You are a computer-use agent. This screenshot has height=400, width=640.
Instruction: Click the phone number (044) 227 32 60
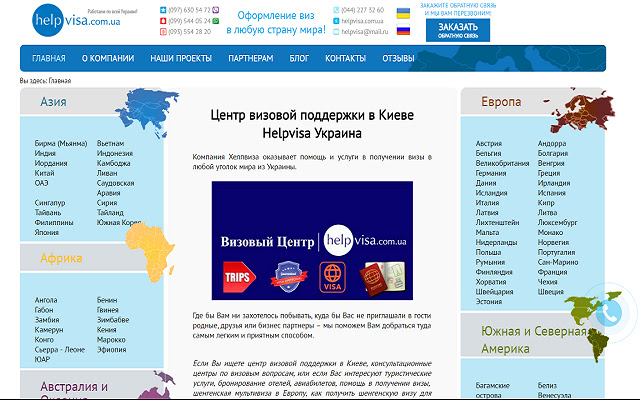click(x=362, y=10)
